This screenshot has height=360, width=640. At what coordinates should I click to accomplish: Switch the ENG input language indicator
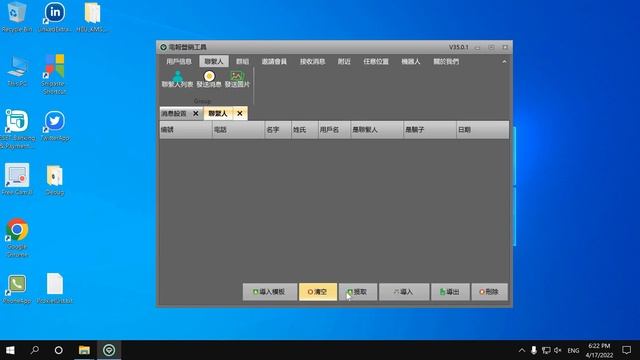(573, 351)
